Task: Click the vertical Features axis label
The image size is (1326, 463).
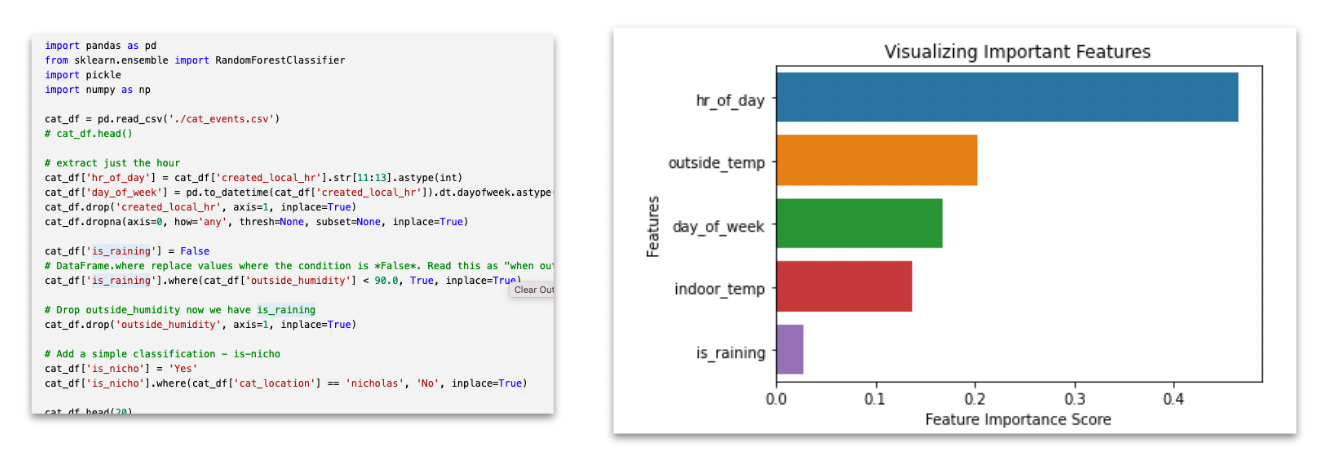Action: pyautogui.click(x=653, y=226)
